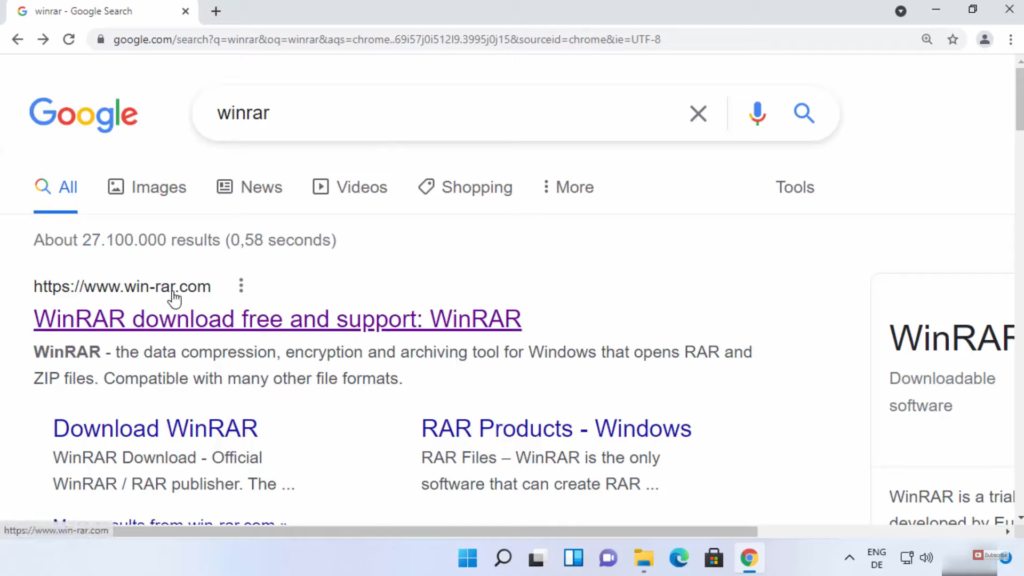The height and width of the screenshot is (576, 1024).
Task: Open the Chrome profile avatar
Action: click(985, 39)
